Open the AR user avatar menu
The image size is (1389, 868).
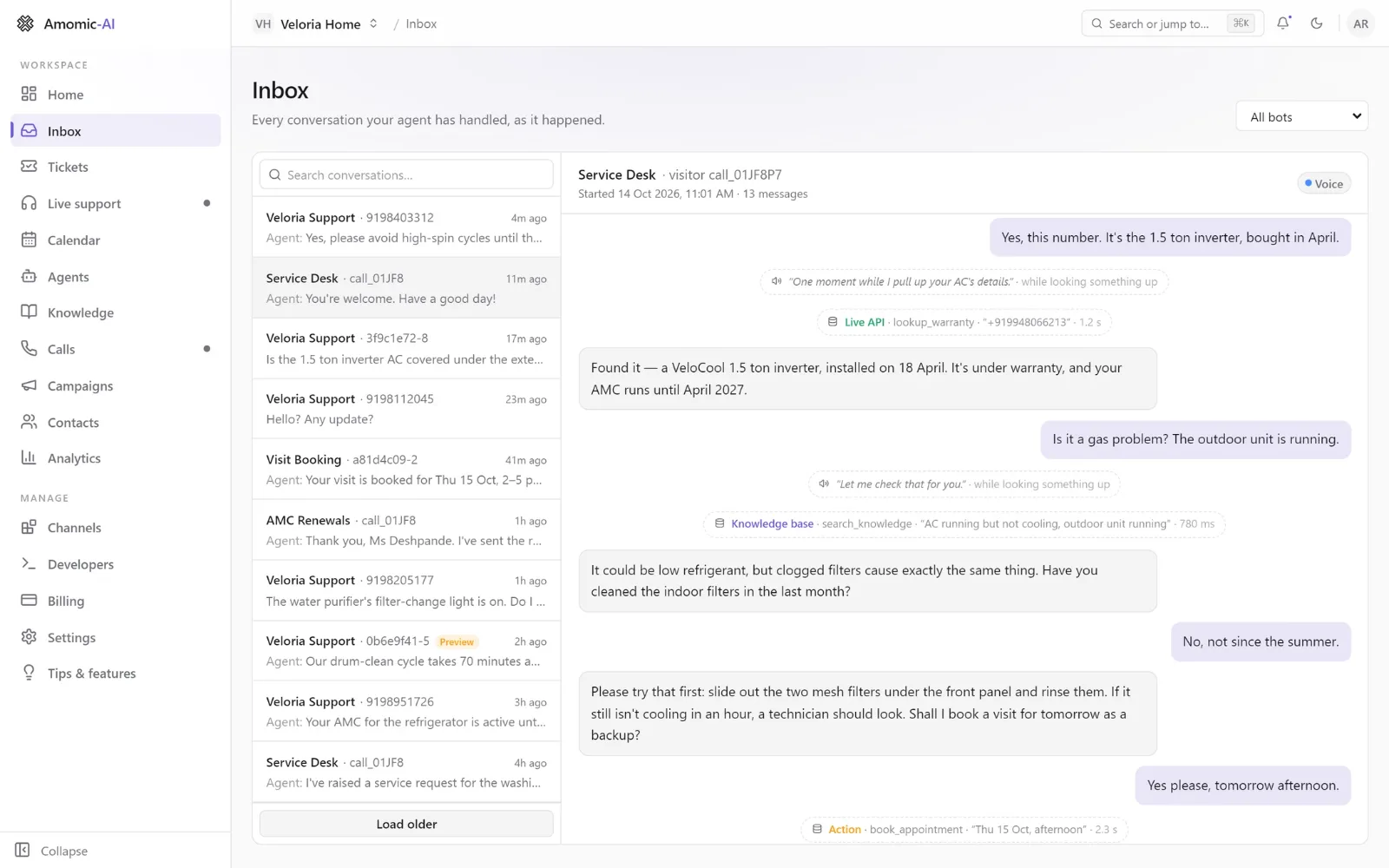click(x=1360, y=23)
